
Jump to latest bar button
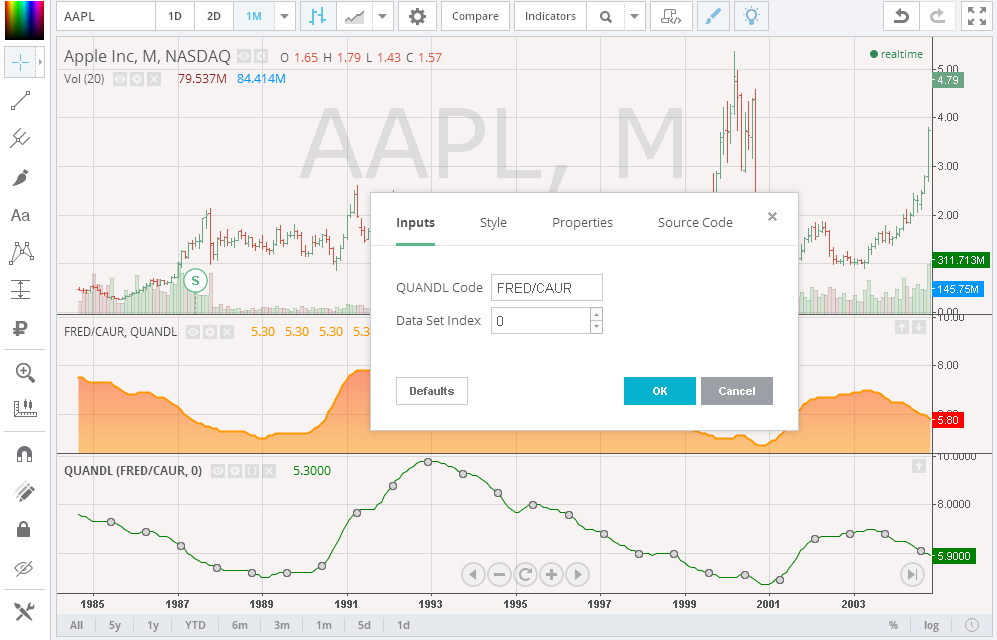(x=912, y=575)
